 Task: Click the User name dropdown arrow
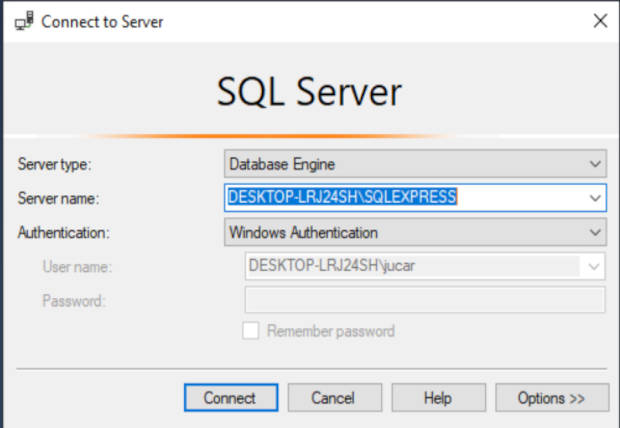(594, 266)
